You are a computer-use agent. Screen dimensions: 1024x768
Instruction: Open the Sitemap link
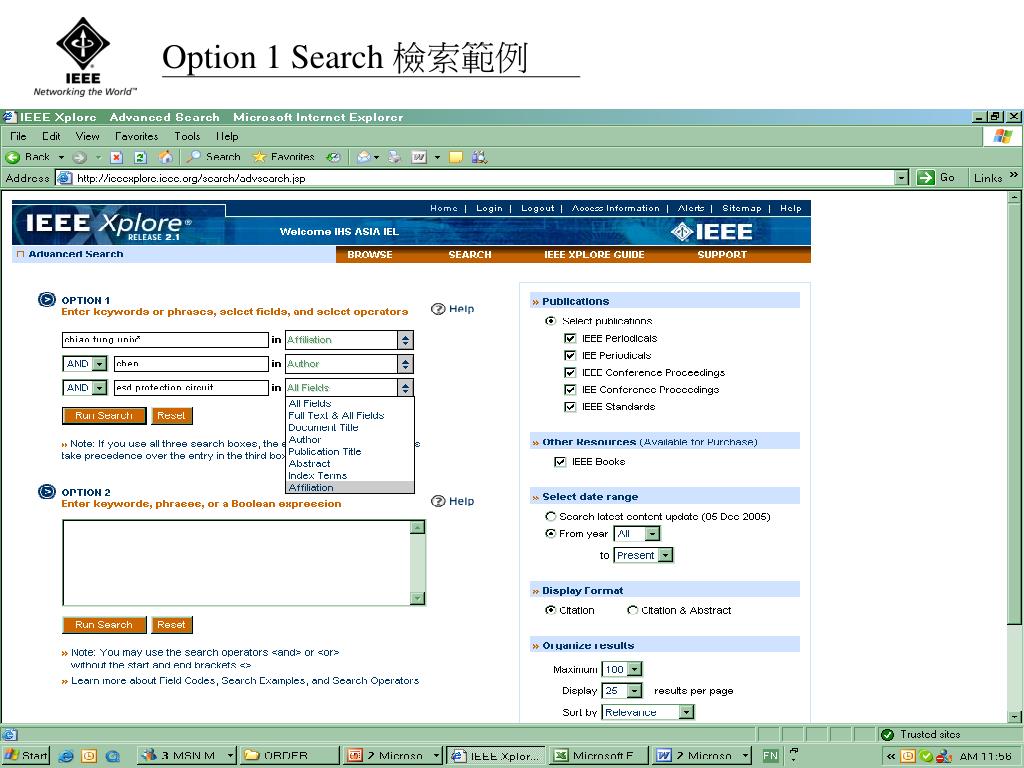(742, 208)
